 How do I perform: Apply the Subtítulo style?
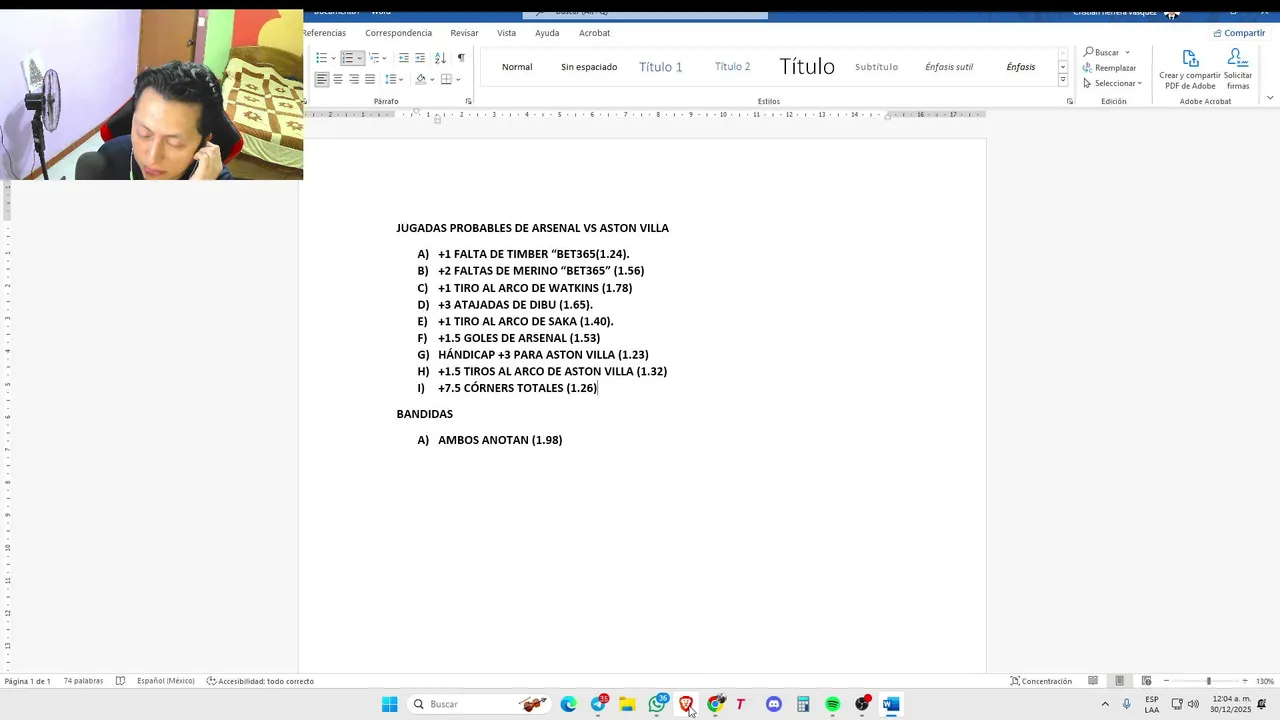pos(877,67)
